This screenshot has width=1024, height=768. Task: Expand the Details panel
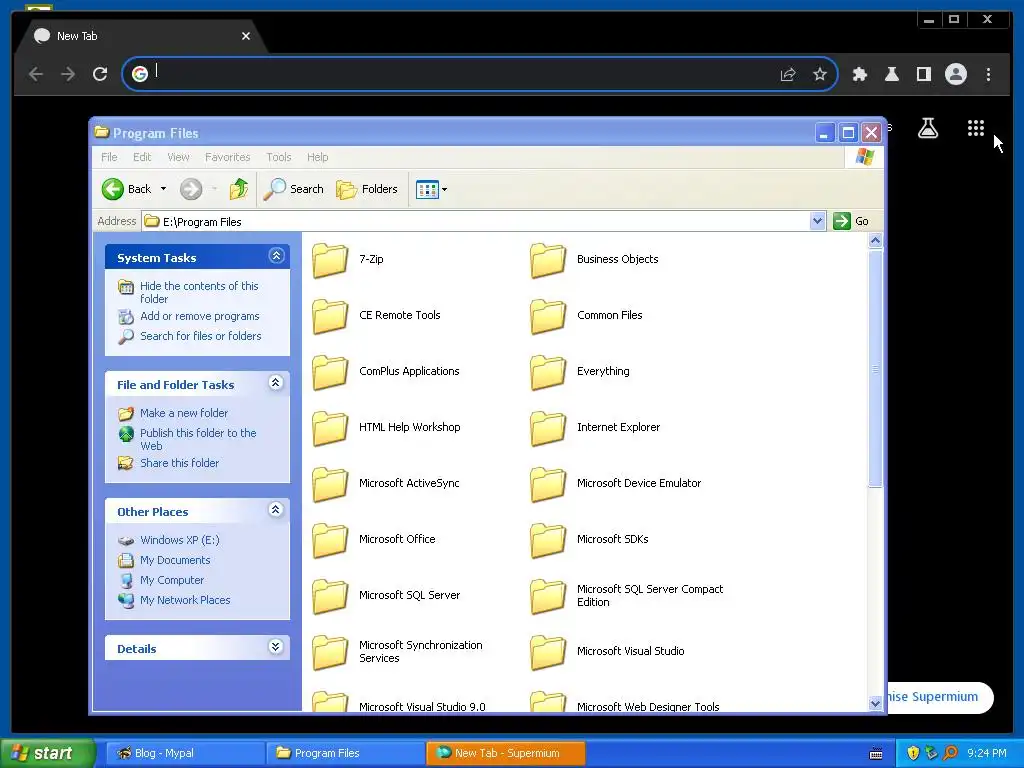276,647
